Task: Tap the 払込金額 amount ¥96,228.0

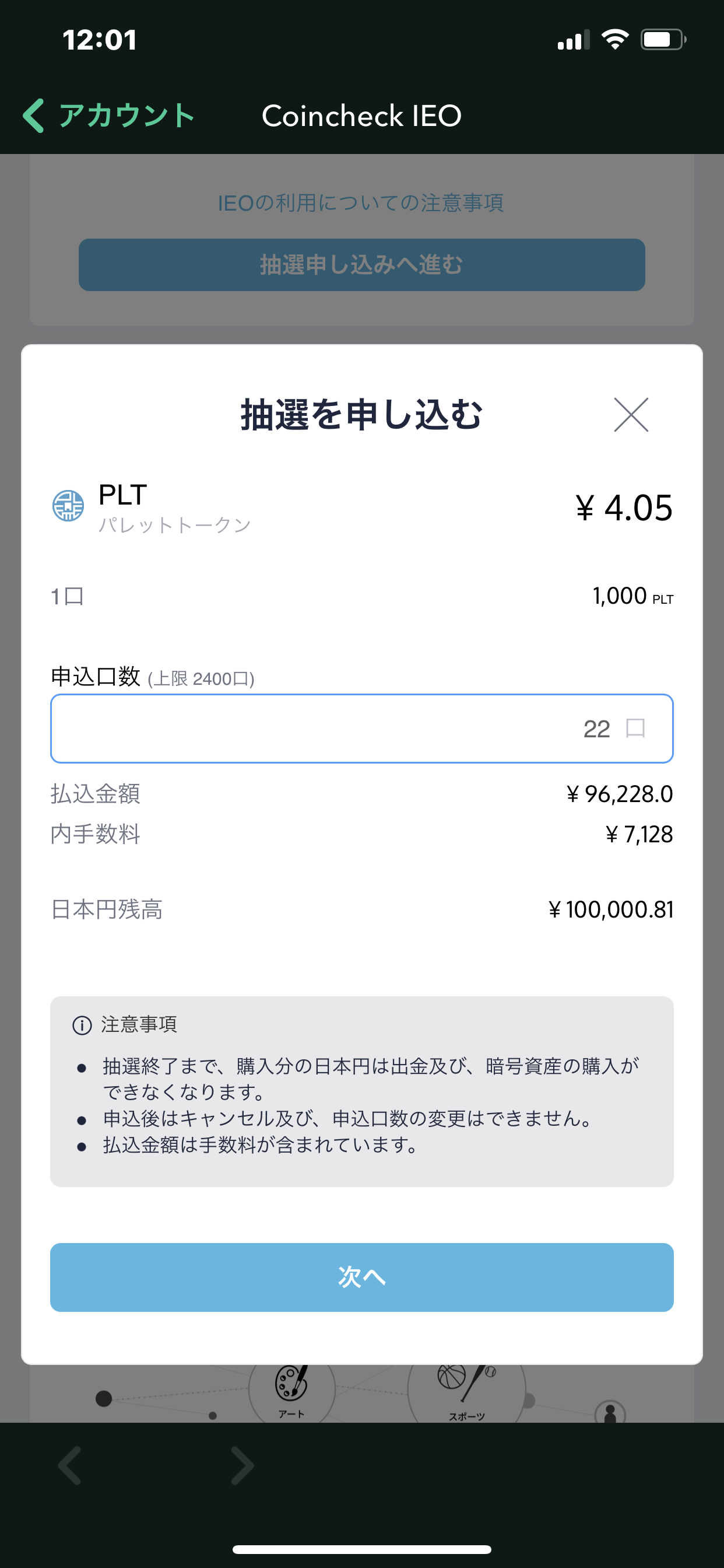Action: point(619,794)
